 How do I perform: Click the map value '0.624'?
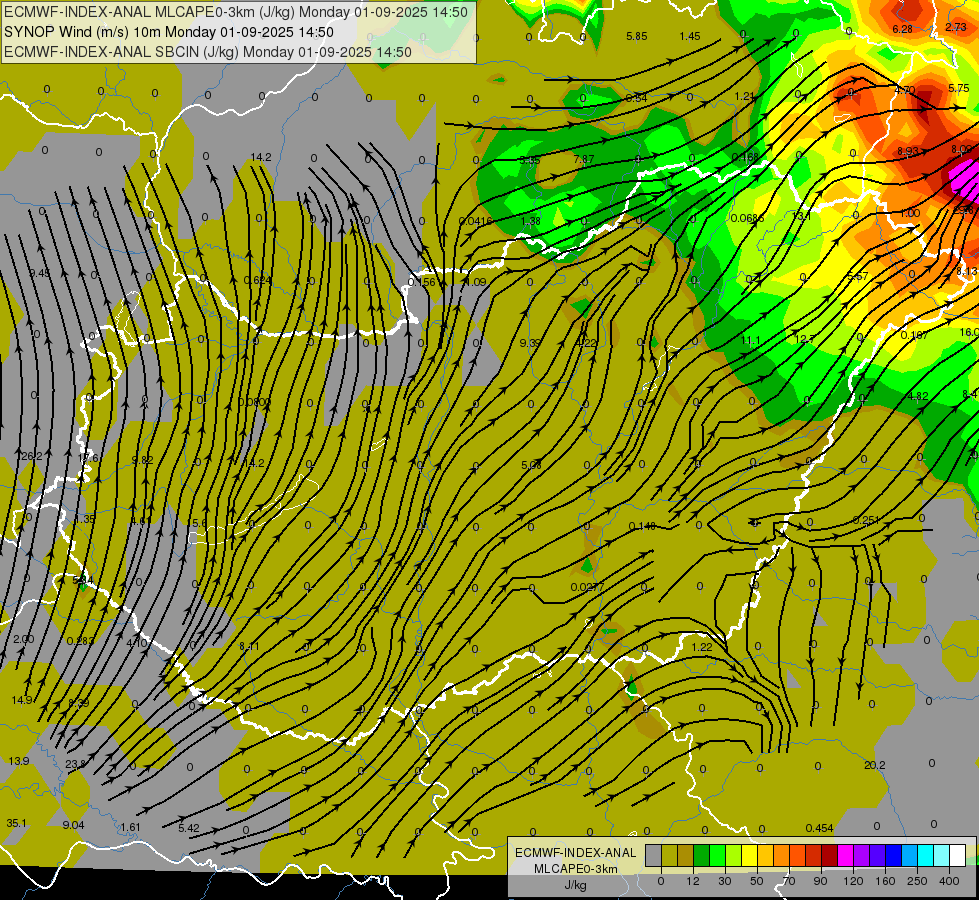[x=257, y=280]
